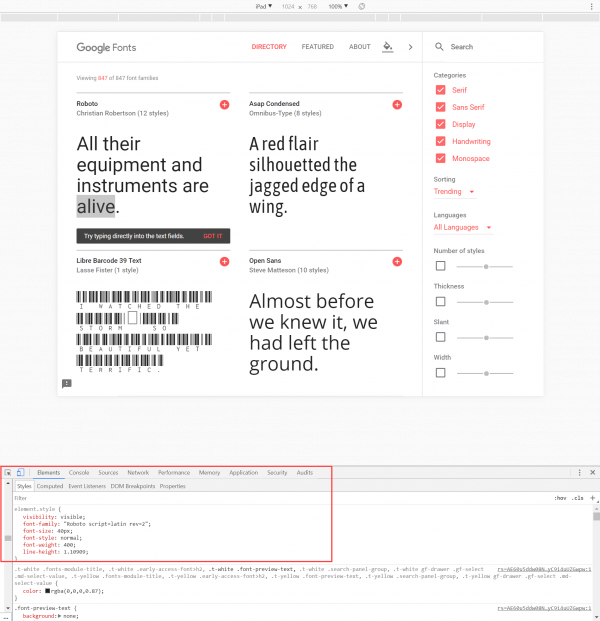The image size is (600, 621).
Task: Click the first stylesheet source link
Action: [544, 569]
